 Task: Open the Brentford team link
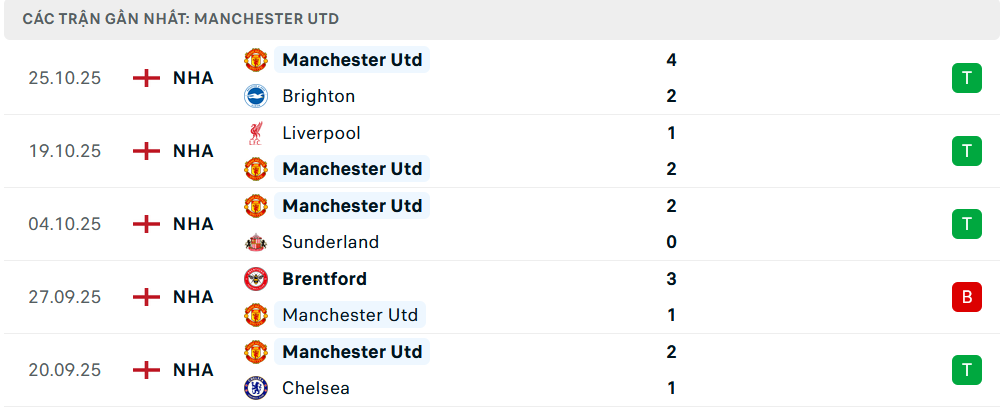(x=324, y=279)
